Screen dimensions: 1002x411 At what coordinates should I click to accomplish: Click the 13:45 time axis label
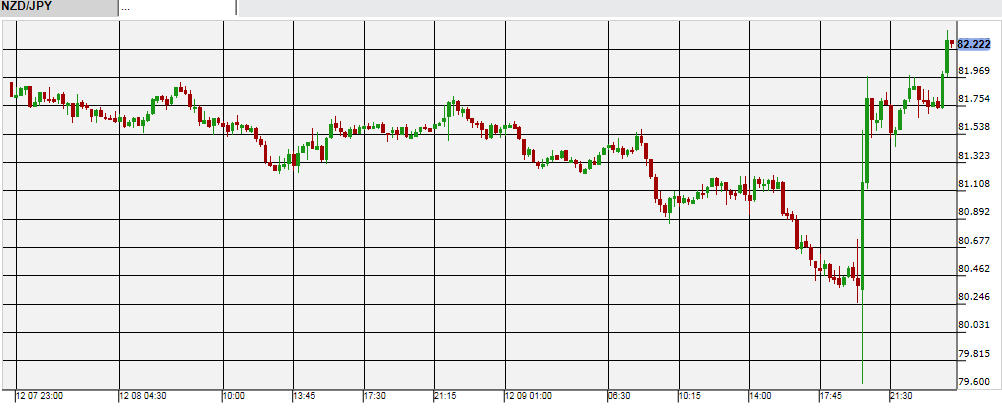306,396
